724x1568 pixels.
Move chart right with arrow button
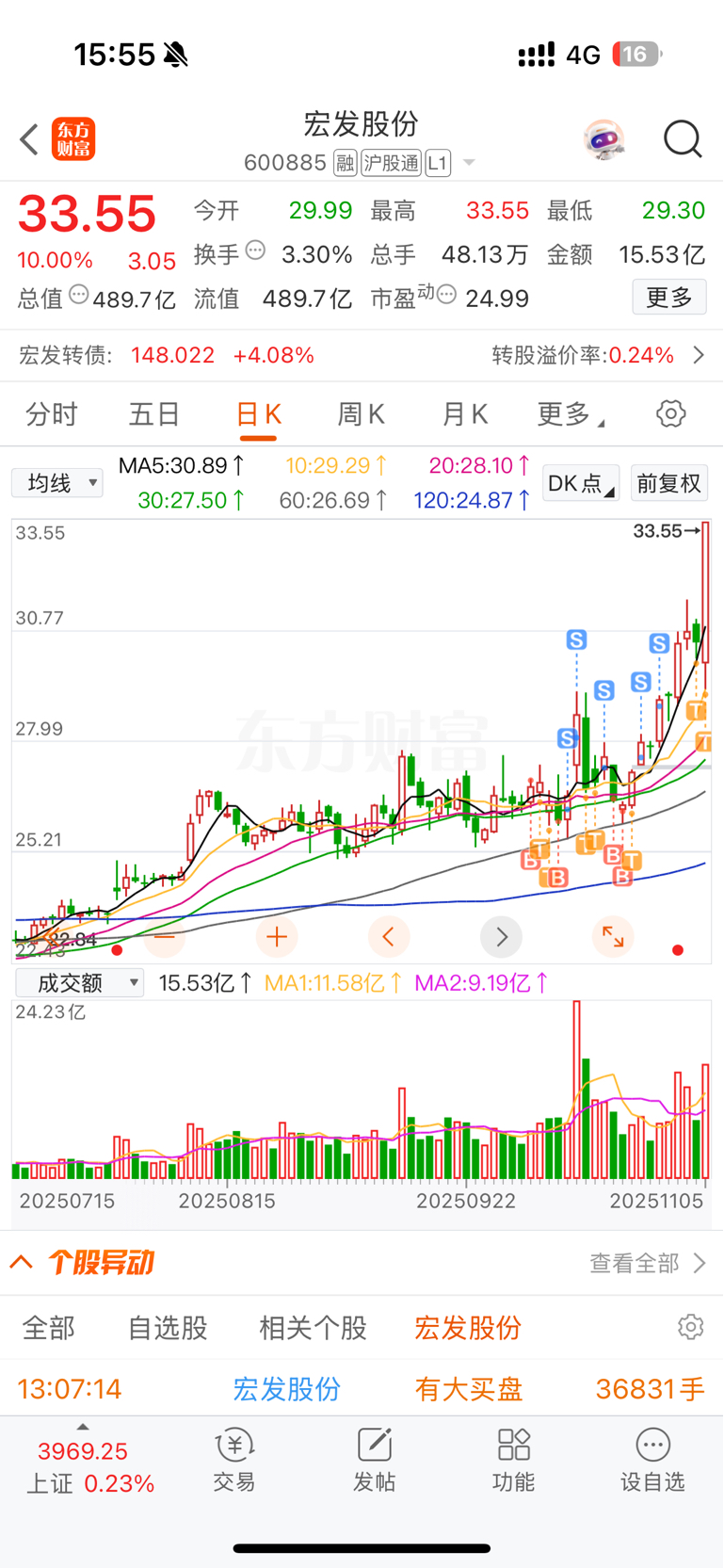(501, 937)
